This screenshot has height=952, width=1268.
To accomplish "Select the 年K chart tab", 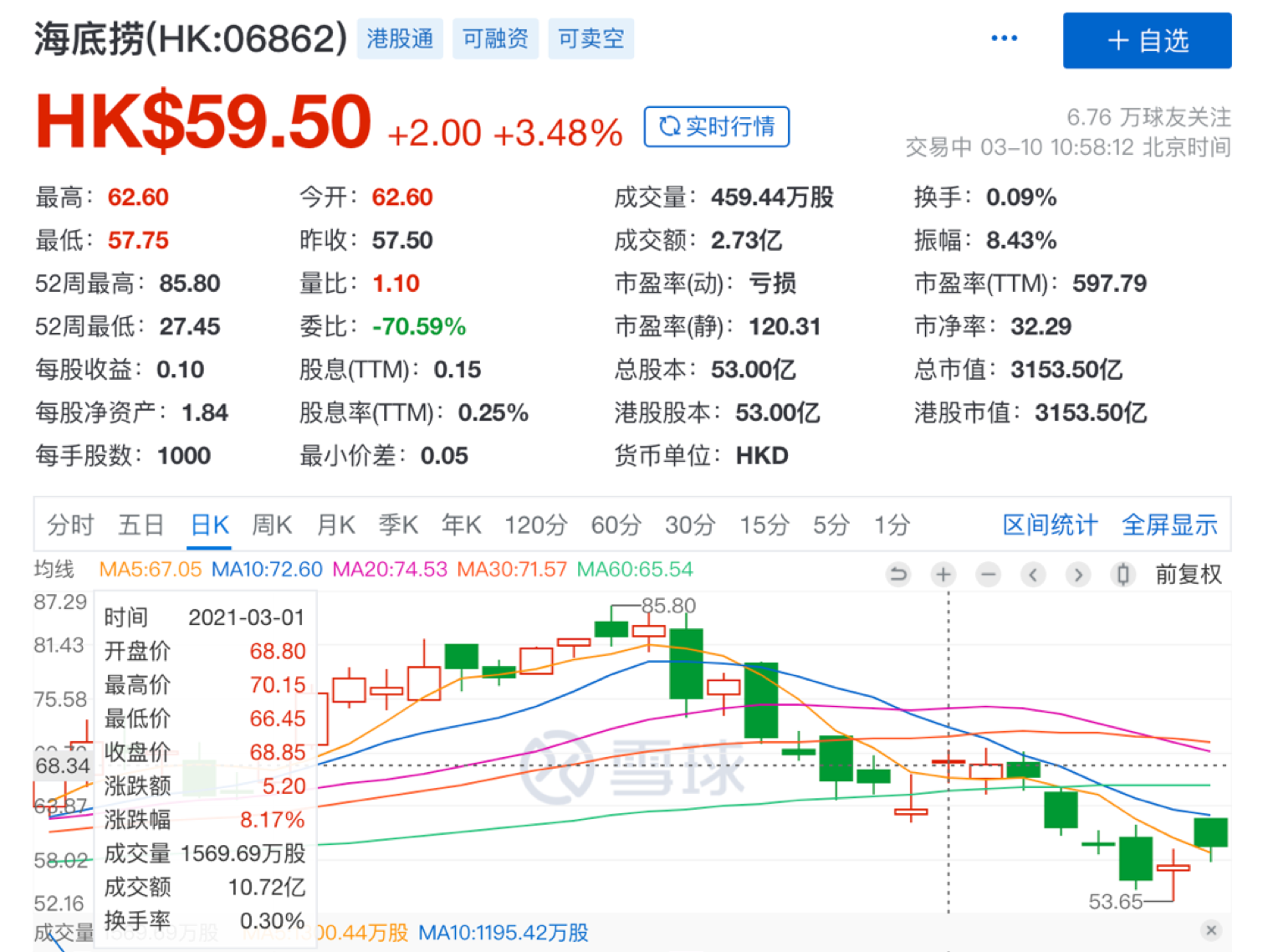I will tap(462, 525).
